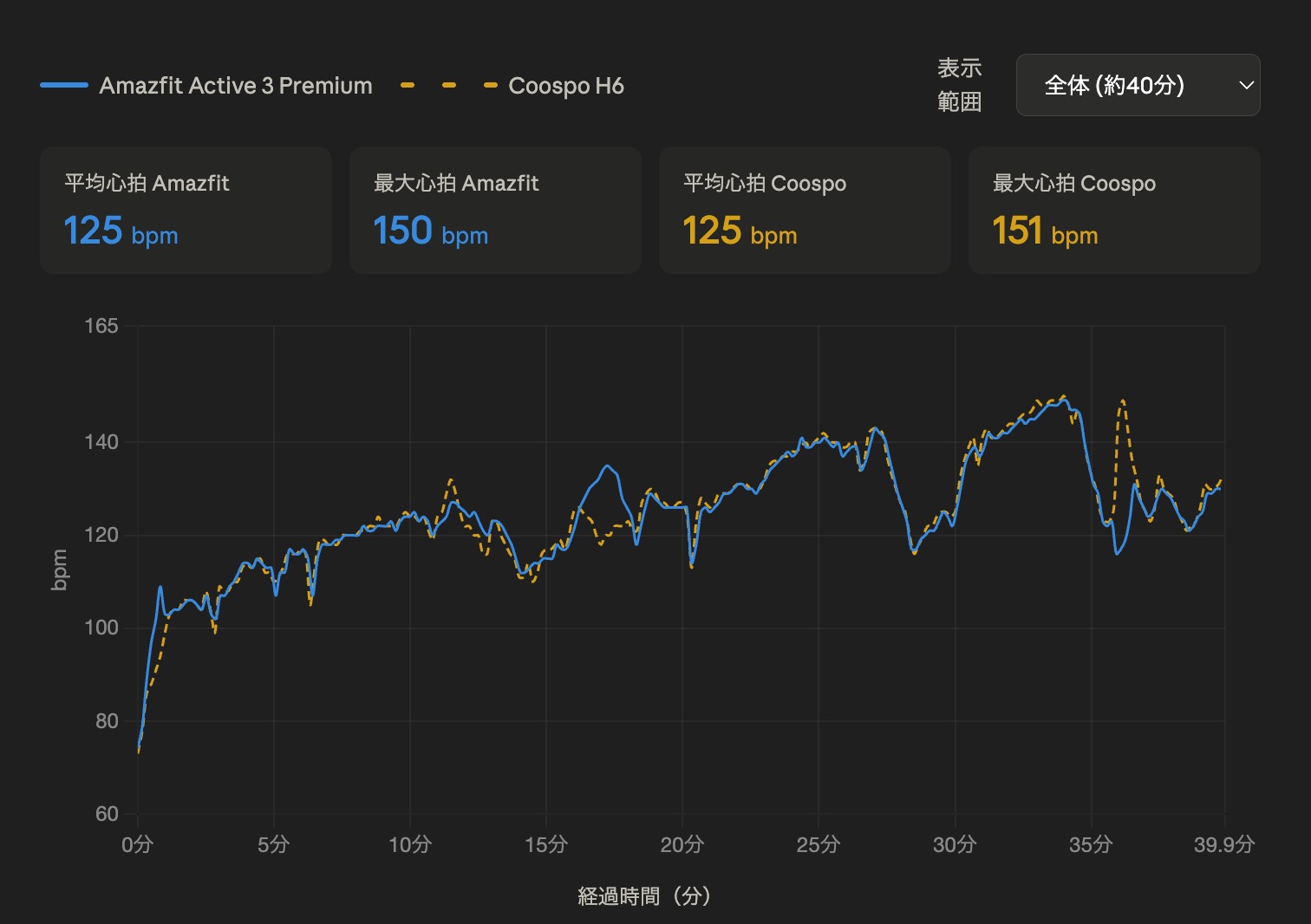Select the 平均心拍 Coospo card

805,210
